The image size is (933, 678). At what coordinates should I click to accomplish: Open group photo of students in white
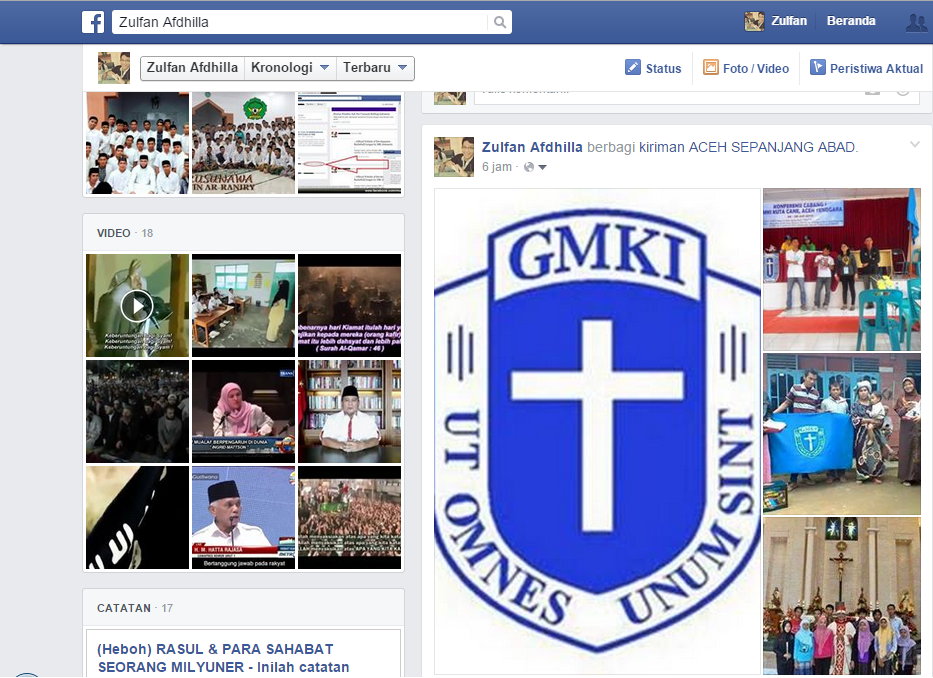pyautogui.click(x=137, y=143)
